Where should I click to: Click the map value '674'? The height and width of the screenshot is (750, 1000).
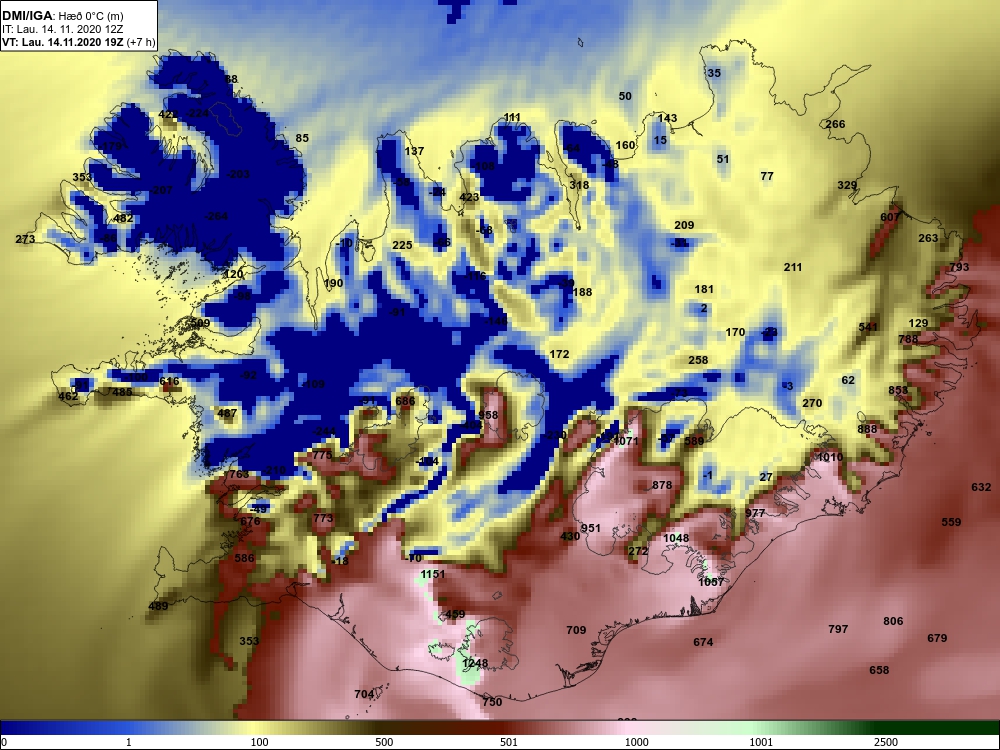pyautogui.click(x=703, y=642)
